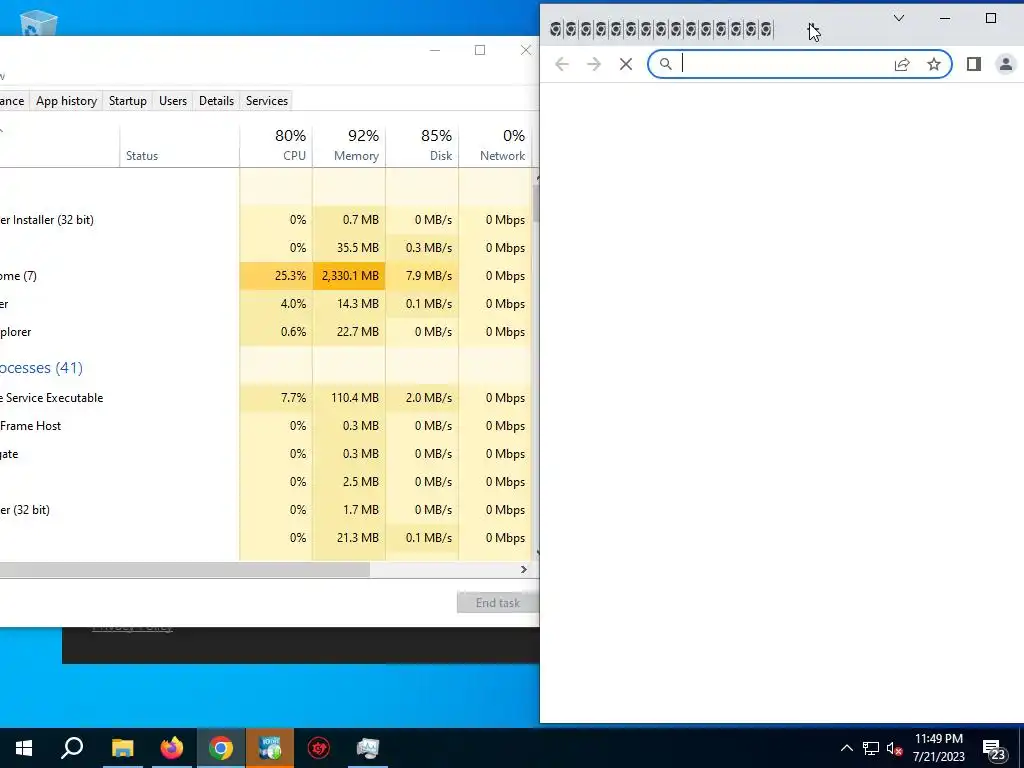Click the Chrome forward arrow
Screen dimensions: 1024x768
click(594, 64)
